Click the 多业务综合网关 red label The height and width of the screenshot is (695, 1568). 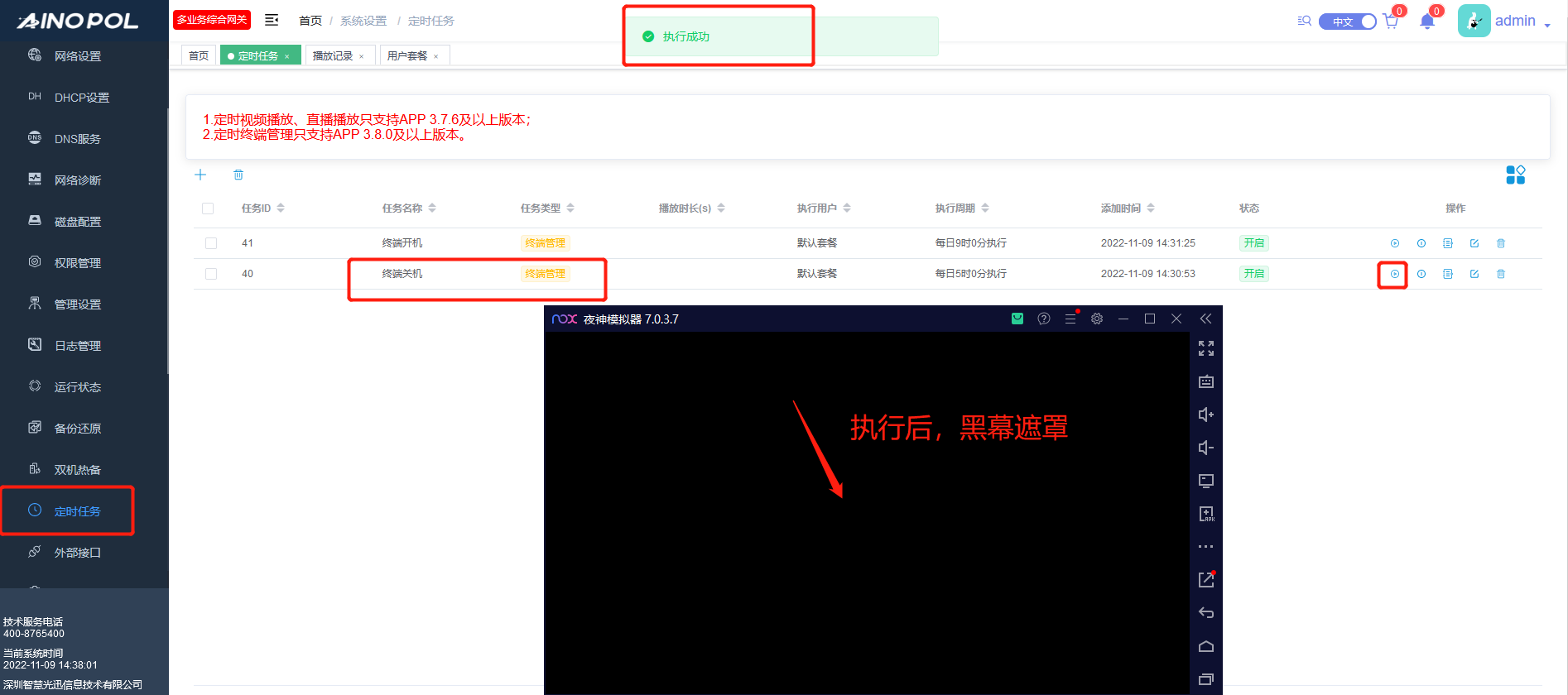pos(212,20)
